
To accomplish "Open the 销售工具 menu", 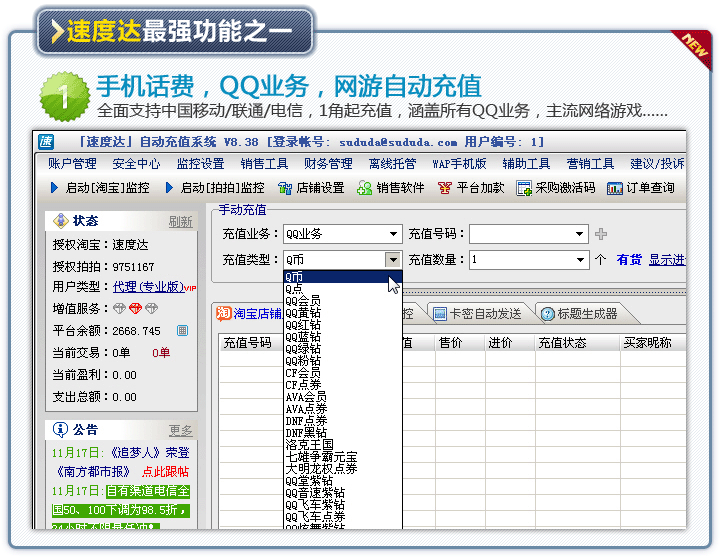I will [x=264, y=163].
